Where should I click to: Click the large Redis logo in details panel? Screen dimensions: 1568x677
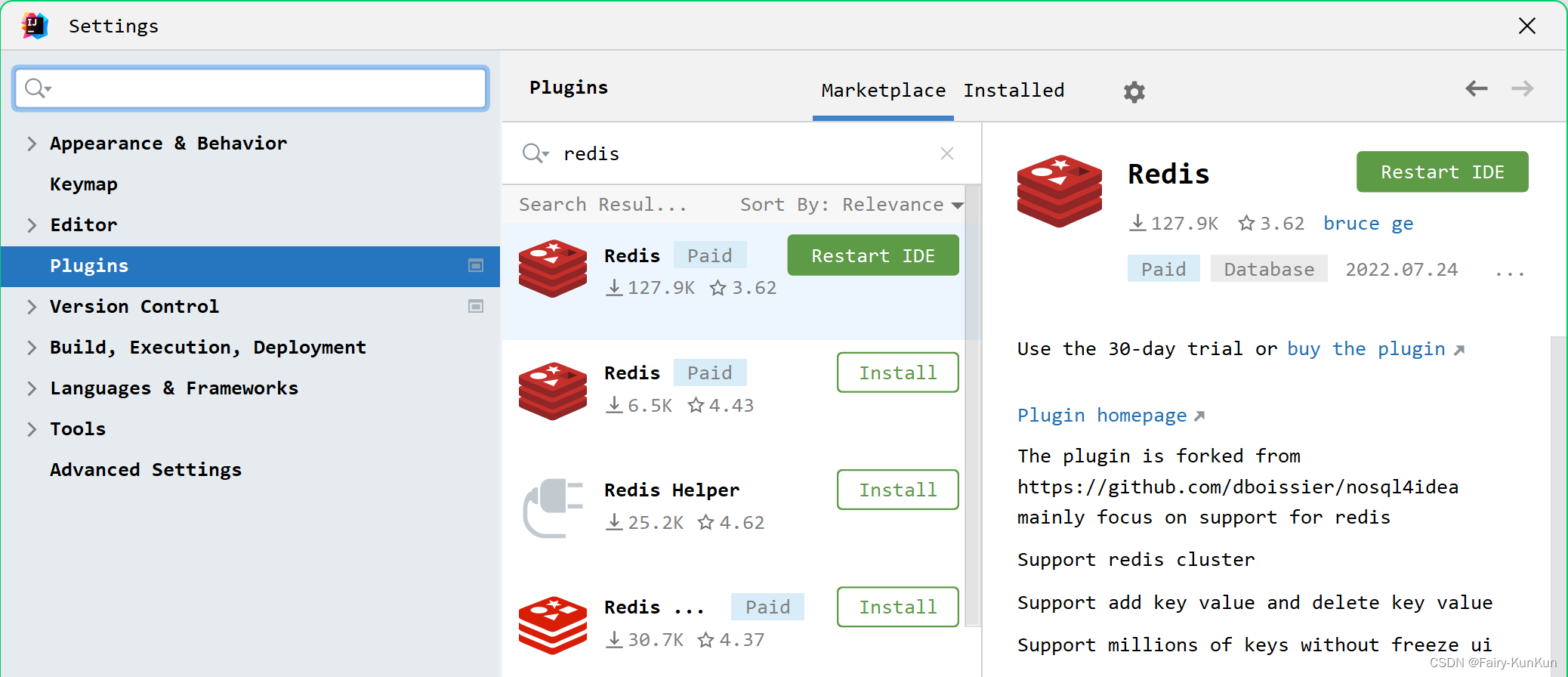click(x=1059, y=191)
